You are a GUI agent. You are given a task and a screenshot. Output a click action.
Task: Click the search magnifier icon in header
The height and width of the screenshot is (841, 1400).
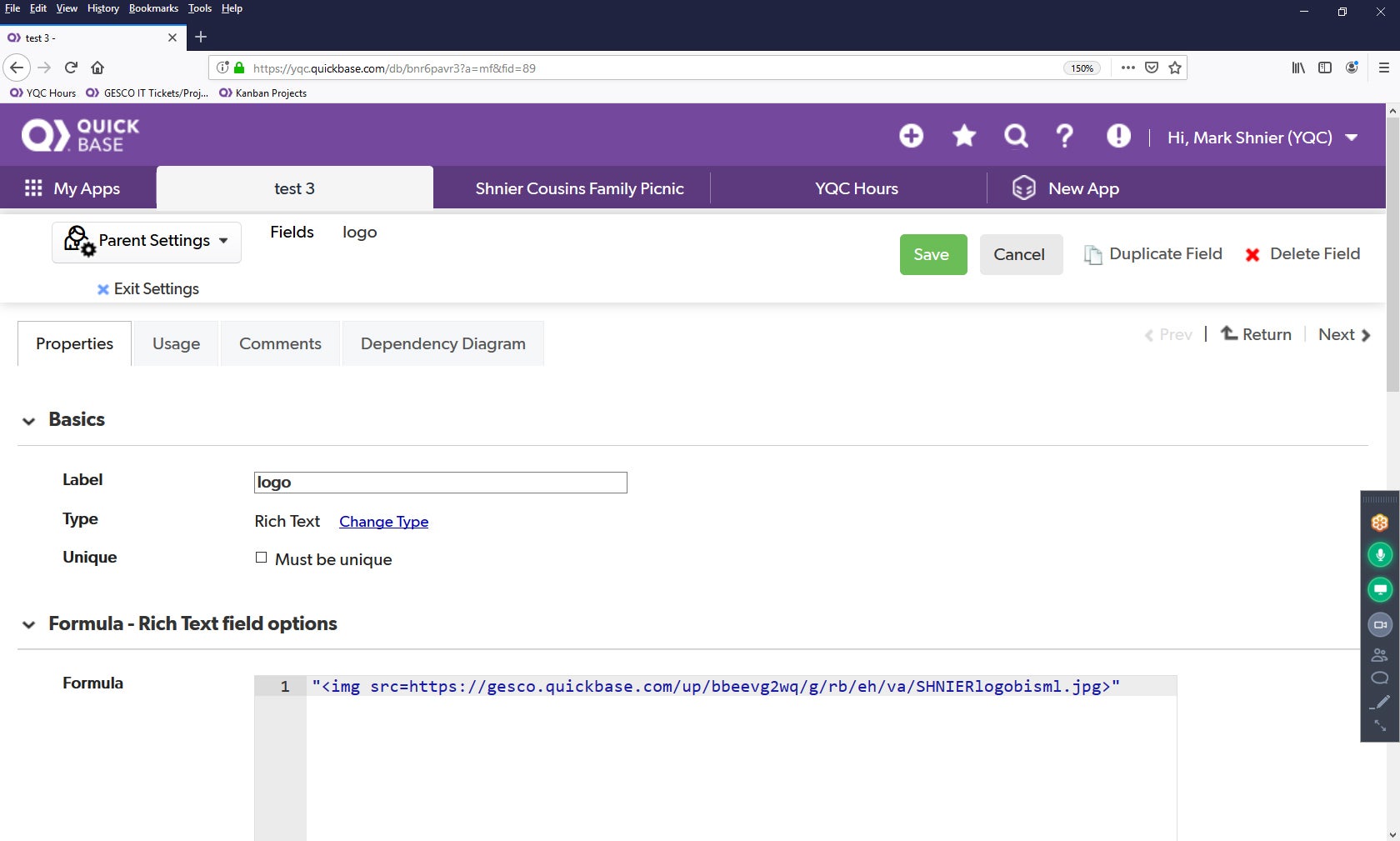(x=1016, y=136)
